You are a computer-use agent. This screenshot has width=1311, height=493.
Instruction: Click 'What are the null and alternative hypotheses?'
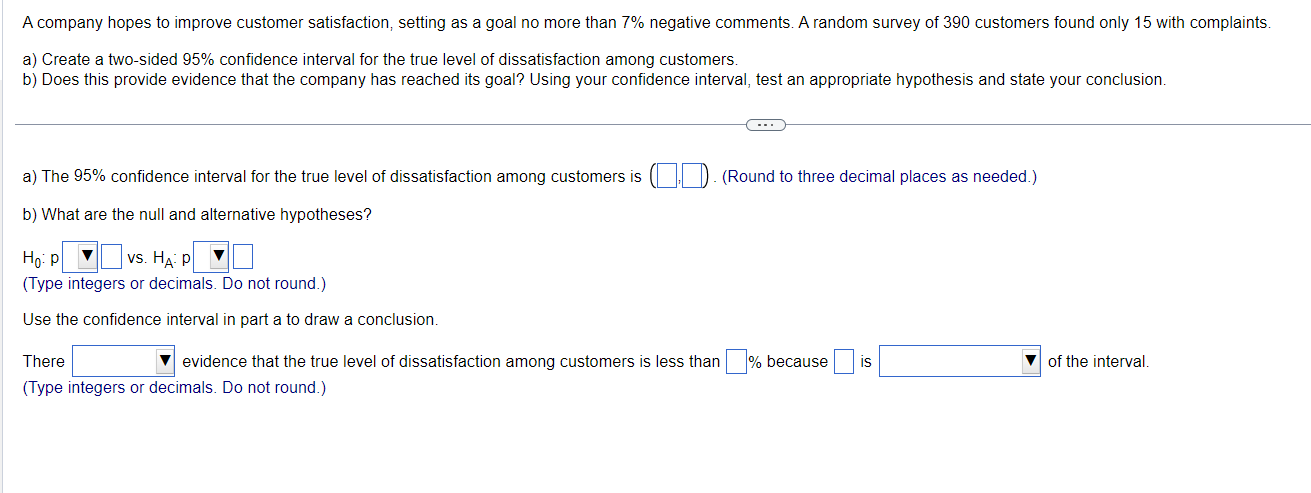pos(197,215)
